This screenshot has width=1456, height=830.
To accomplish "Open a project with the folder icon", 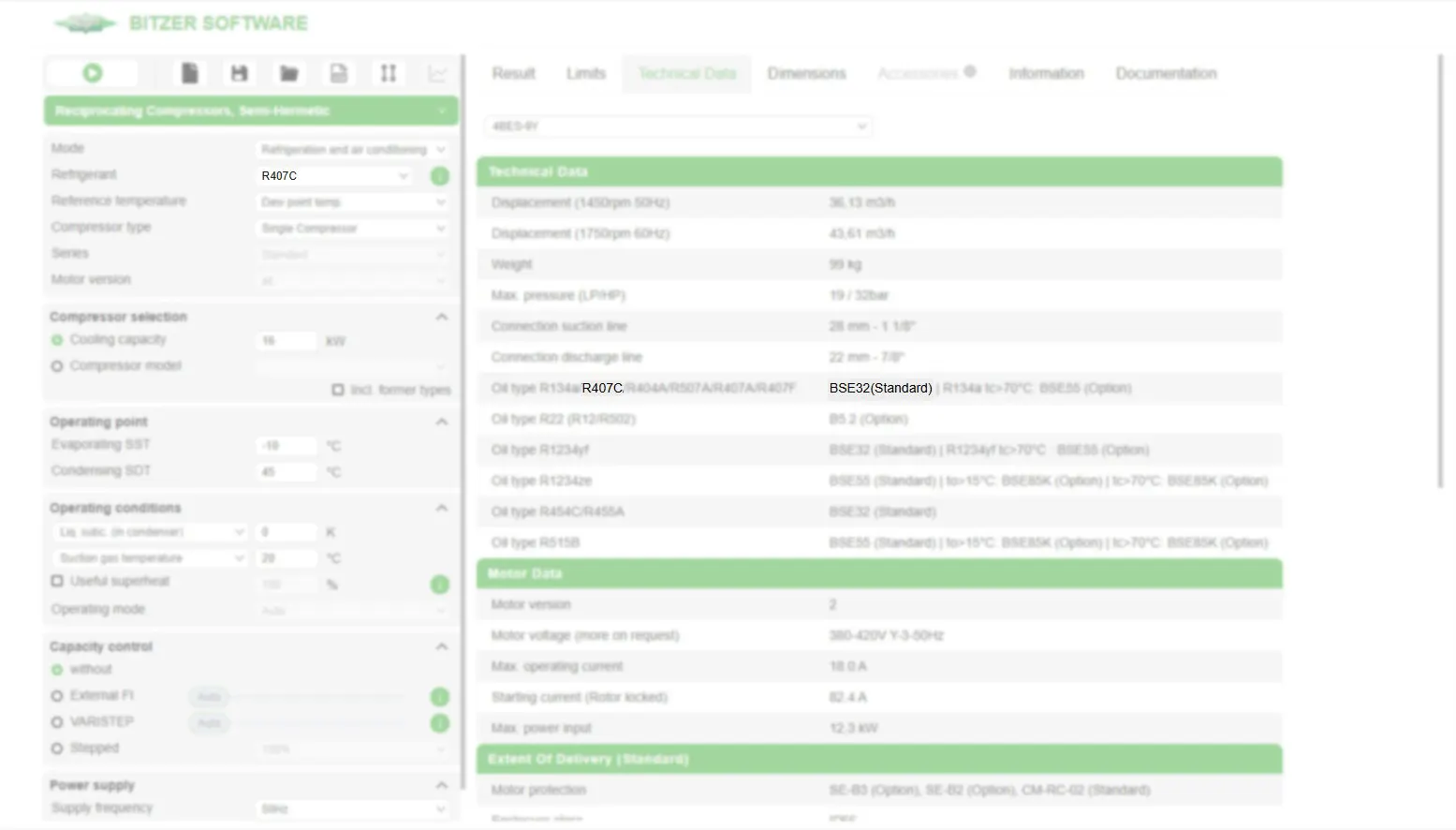I will (289, 73).
